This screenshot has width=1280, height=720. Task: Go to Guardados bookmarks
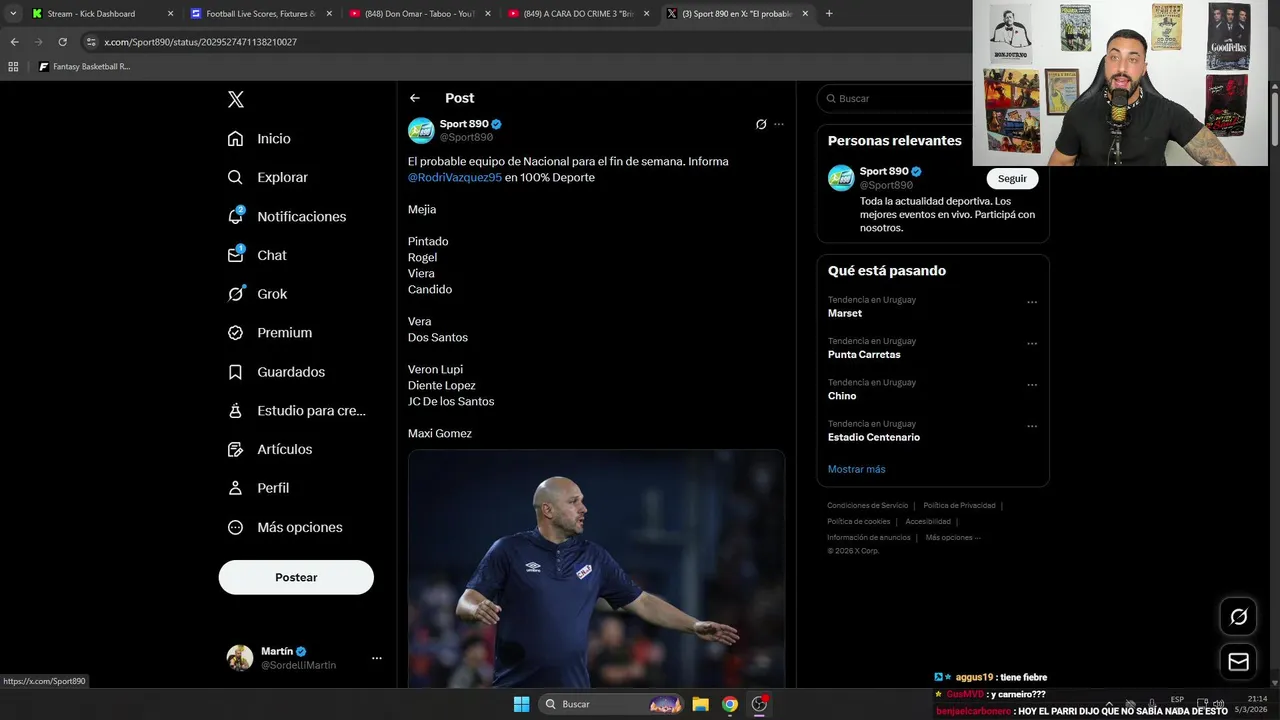[276, 372]
